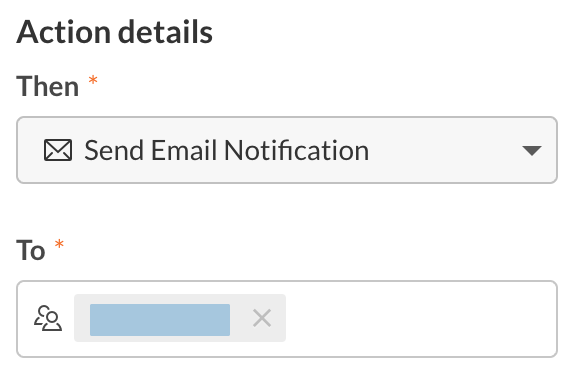Click the Action details heading
Image resolution: width=574 pixels, height=380 pixels.
click(x=115, y=32)
